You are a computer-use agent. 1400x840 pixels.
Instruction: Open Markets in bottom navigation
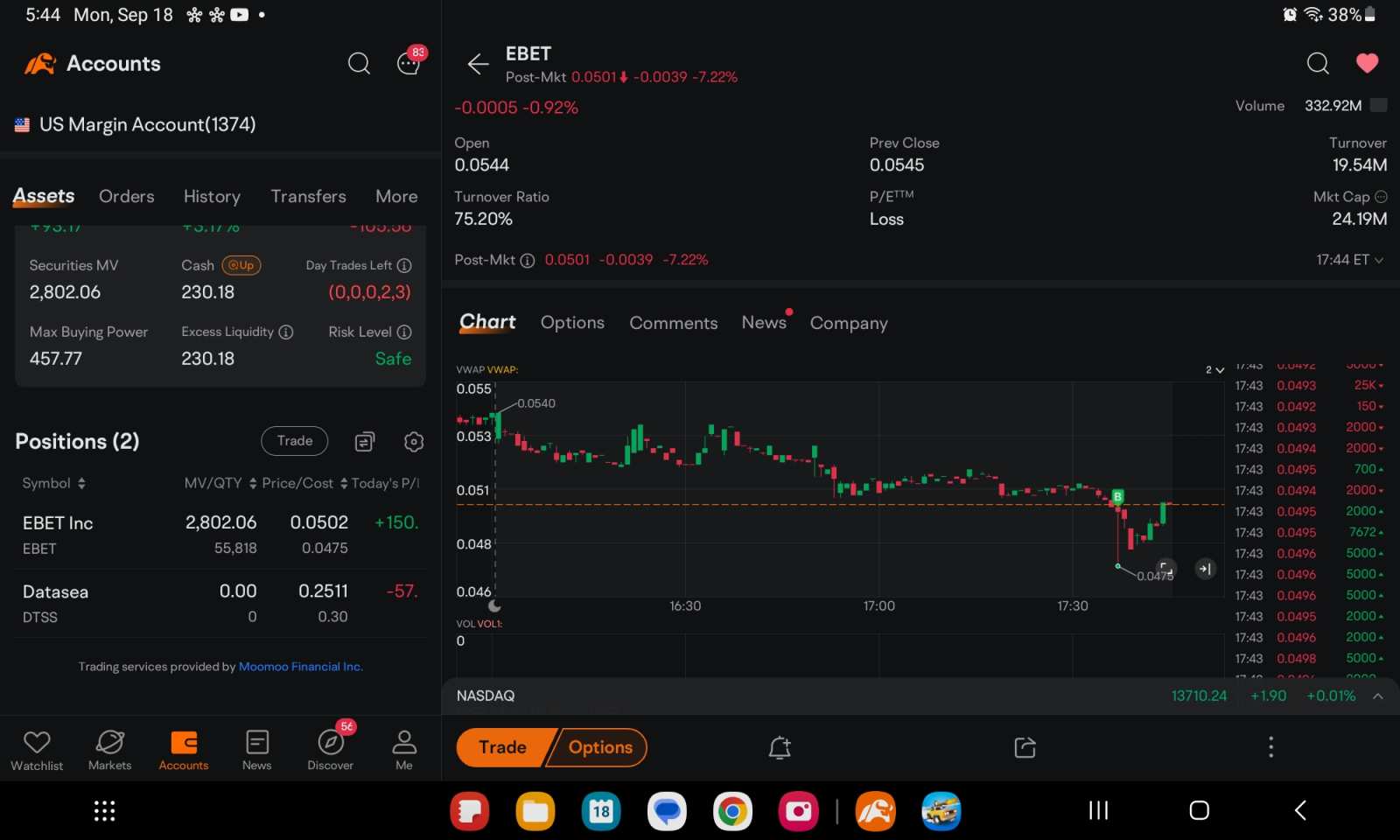pos(109,750)
